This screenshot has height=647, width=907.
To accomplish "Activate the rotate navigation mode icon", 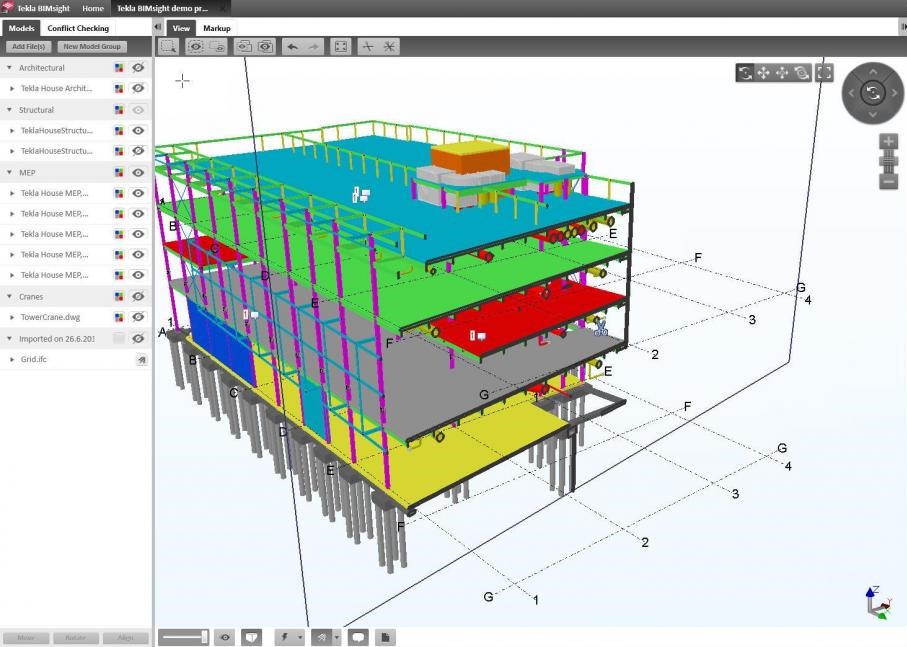I will click(x=745, y=73).
